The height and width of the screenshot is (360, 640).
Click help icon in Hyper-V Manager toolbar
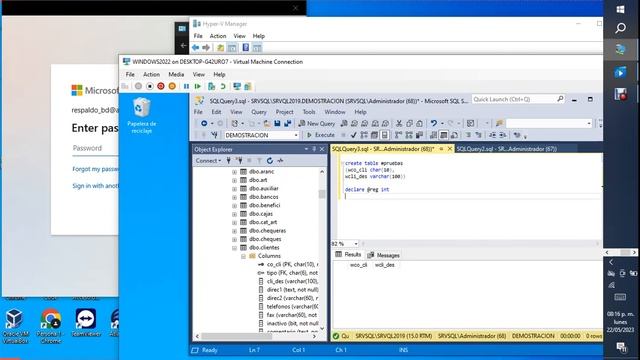pos(245,48)
